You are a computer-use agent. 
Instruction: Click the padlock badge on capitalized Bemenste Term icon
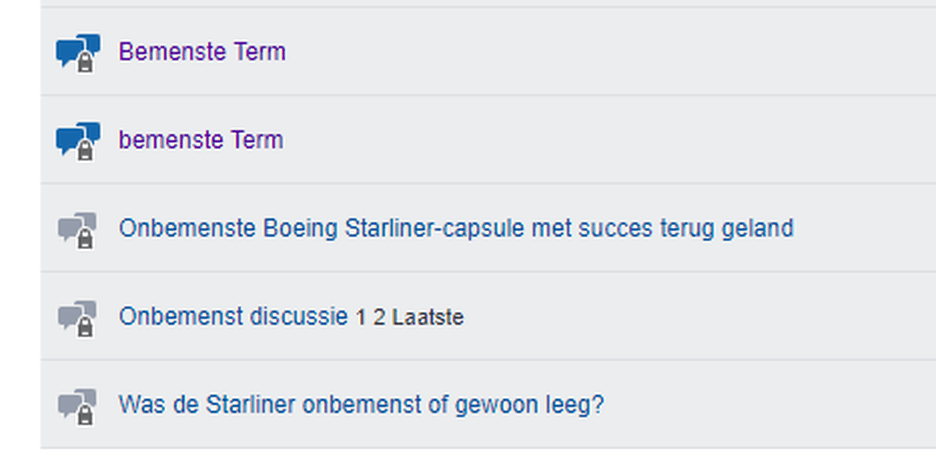(x=85, y=62)
